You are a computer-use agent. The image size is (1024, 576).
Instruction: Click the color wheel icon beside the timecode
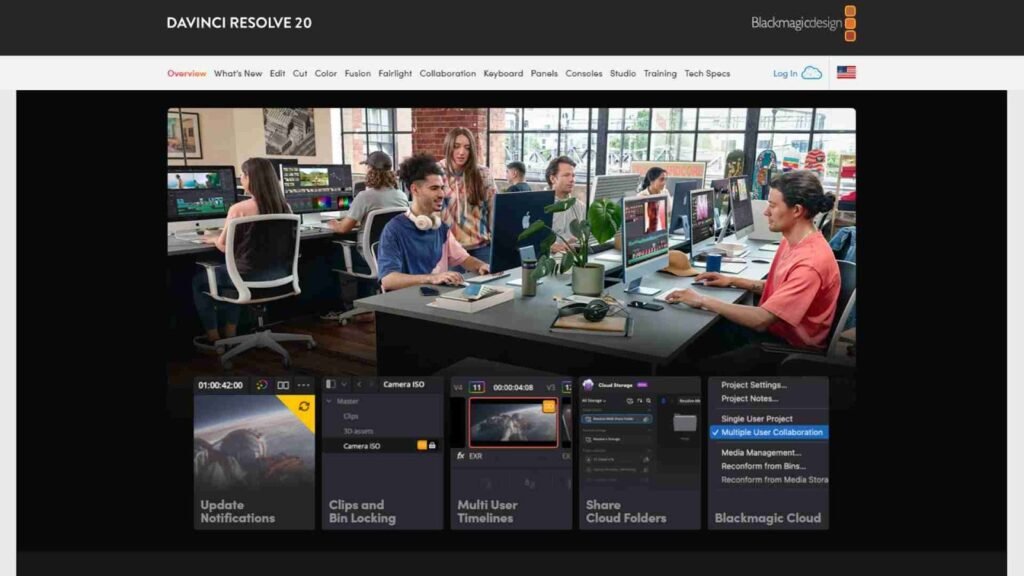click(x=261, y=385)
